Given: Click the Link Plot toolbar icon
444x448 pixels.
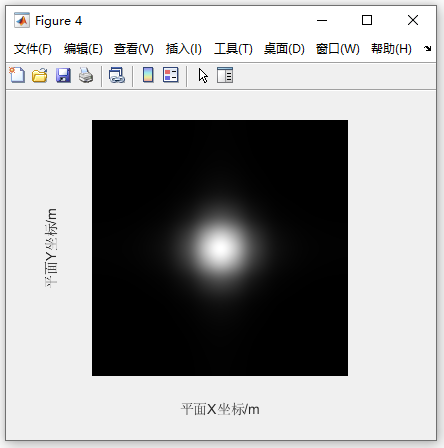Looking at the screenshot, I should [x=117, y=75].
